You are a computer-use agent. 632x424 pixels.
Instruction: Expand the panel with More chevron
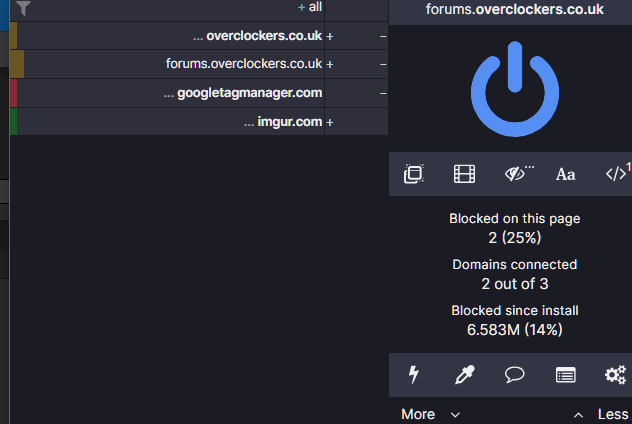click(x=431, y=414)
